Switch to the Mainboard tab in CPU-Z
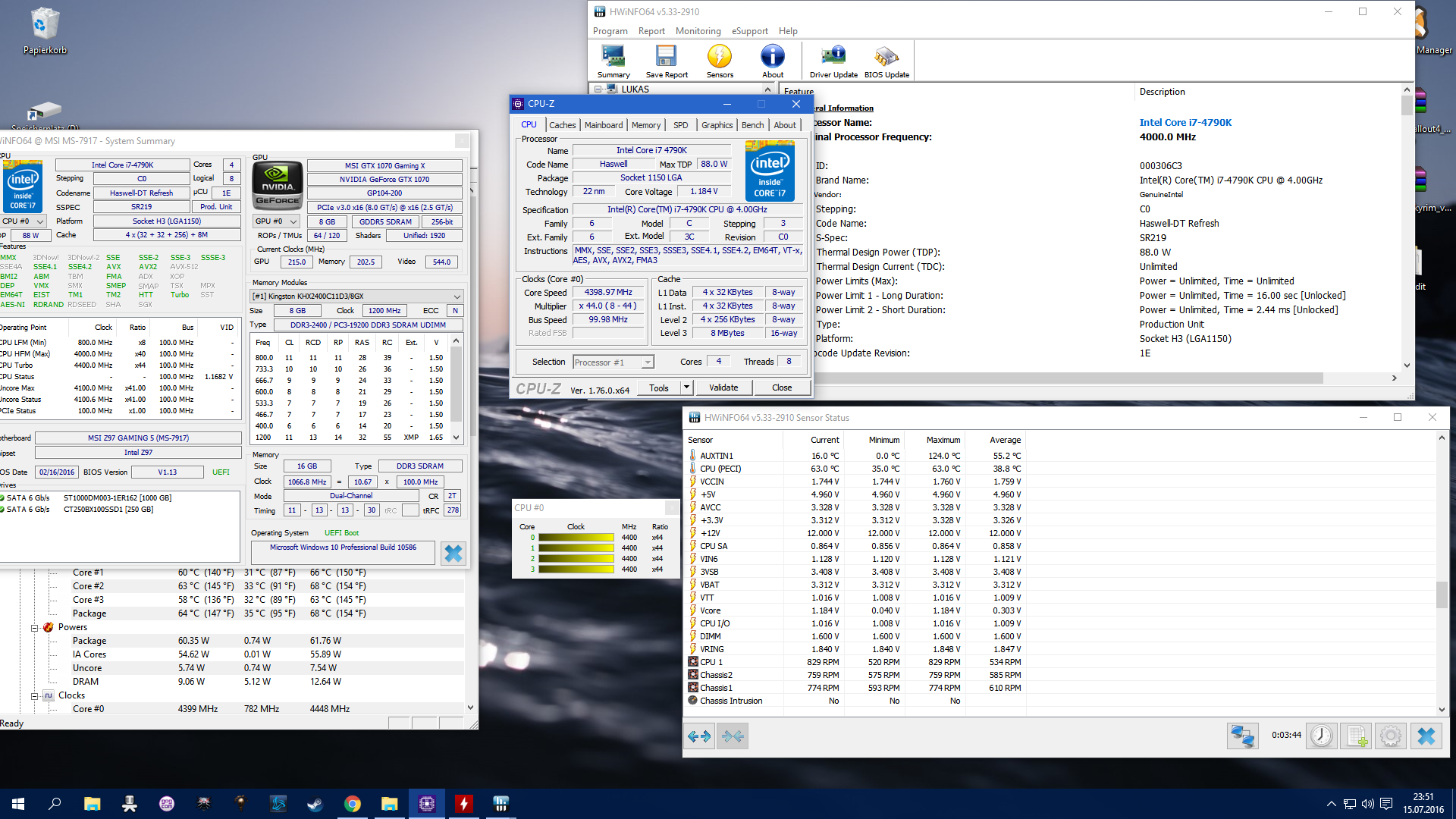This screenshot has height=819, width=1456. 604,125
